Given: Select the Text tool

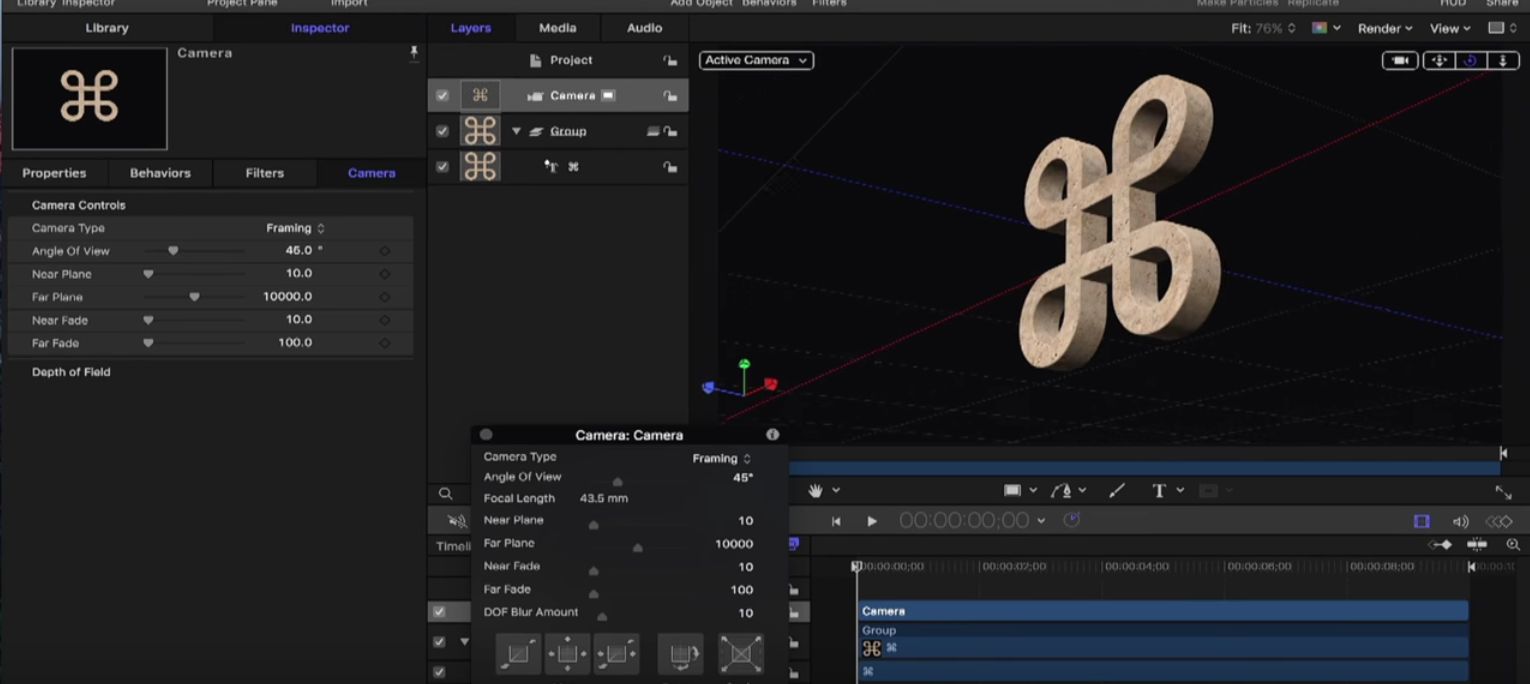Looking at the screenshot, I should 1159,491.
